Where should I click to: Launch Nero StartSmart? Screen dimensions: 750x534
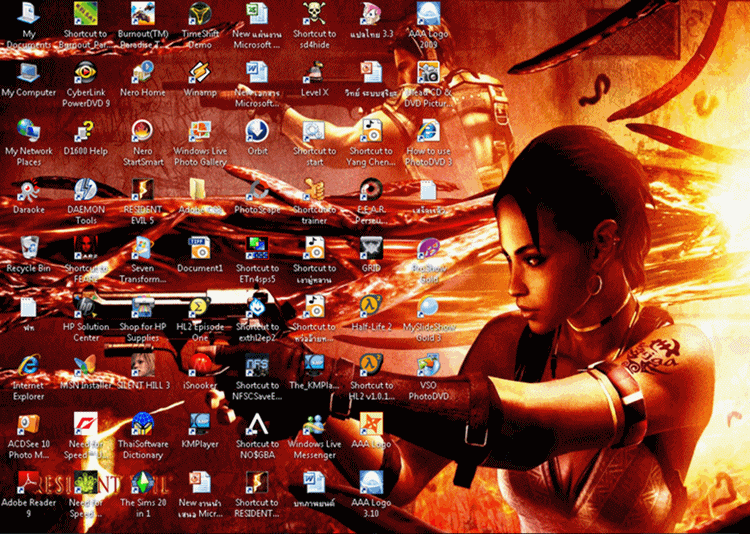143,131
